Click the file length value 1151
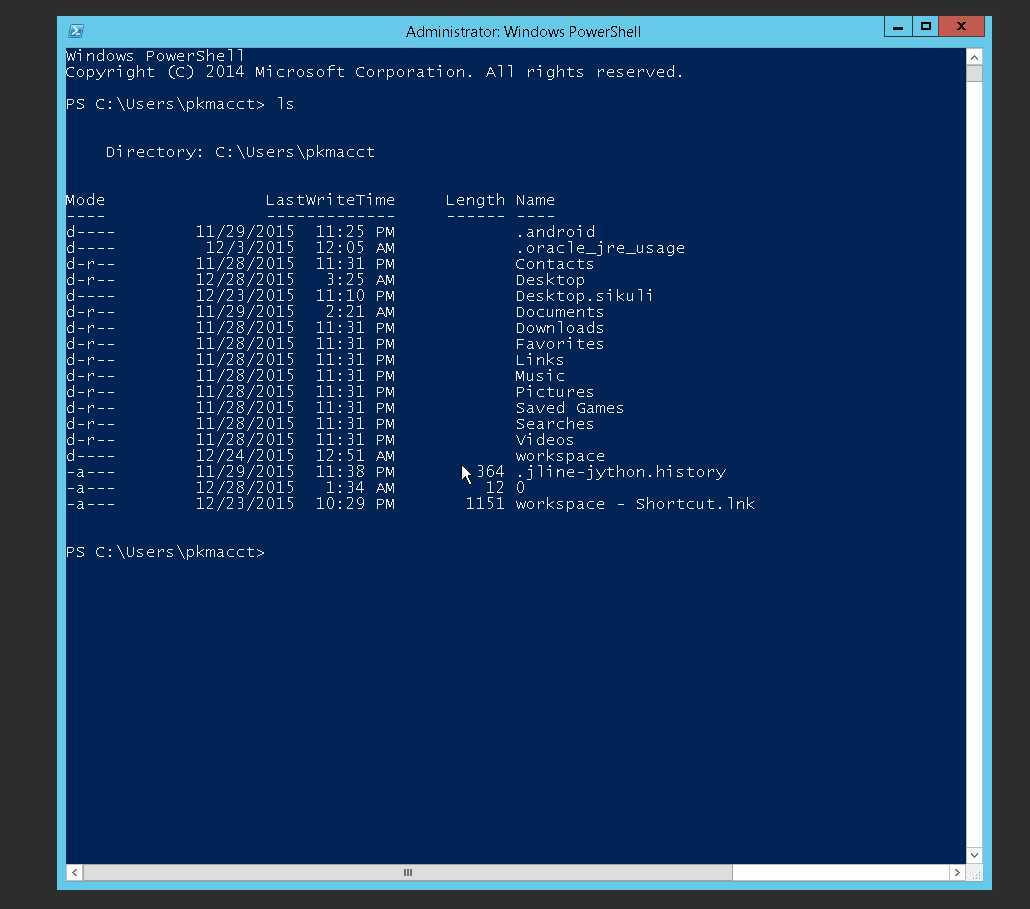 [x=485, y=504]
